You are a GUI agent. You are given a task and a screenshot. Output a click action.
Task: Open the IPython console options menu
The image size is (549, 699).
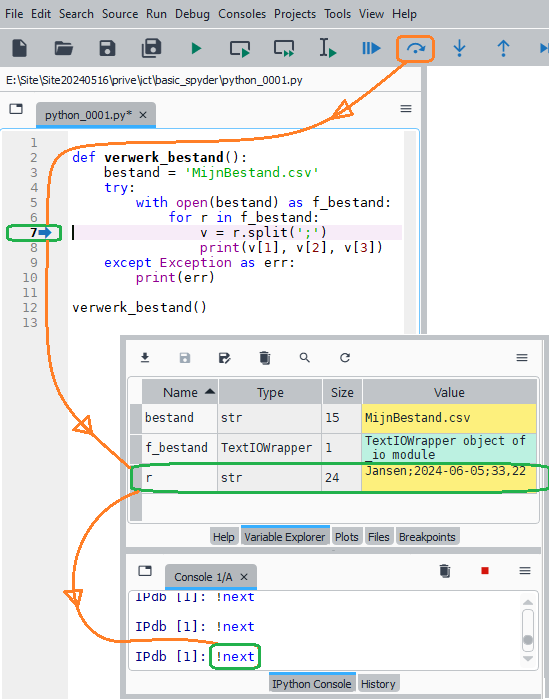point(525,571)
